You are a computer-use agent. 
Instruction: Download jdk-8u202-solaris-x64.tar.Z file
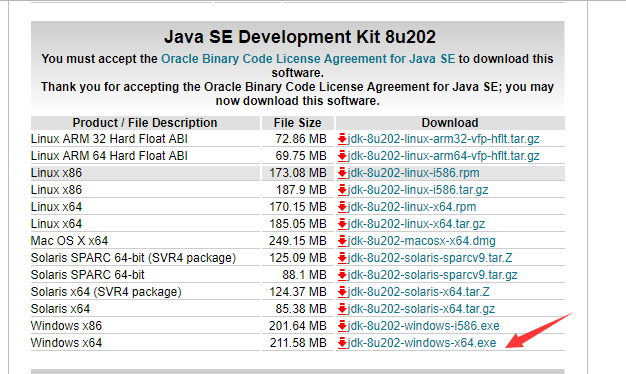(x=418, y=292)
